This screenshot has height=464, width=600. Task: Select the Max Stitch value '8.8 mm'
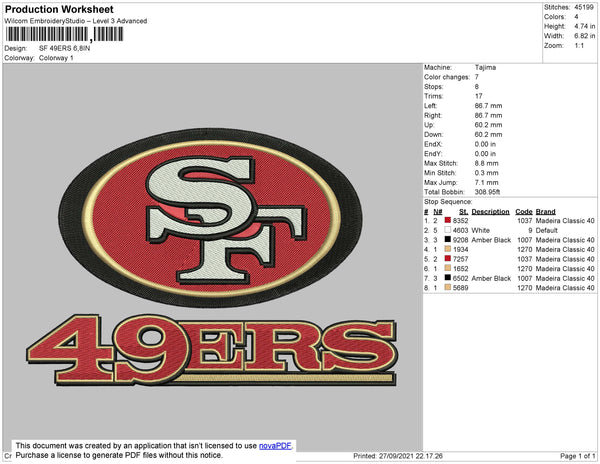point(487,163)
